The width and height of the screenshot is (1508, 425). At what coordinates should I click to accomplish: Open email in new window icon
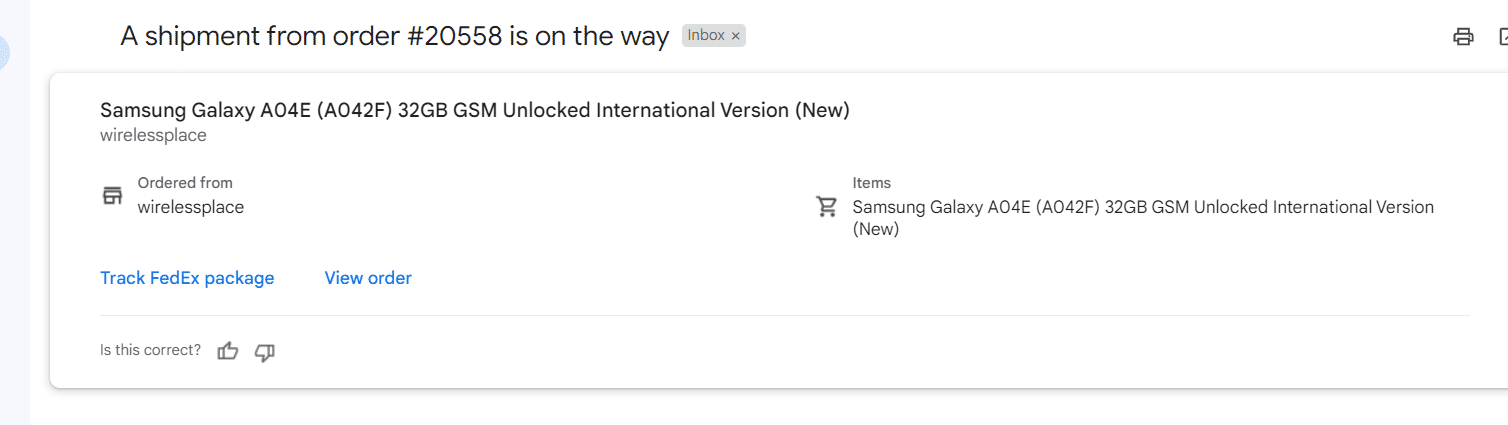(1502, 37)
